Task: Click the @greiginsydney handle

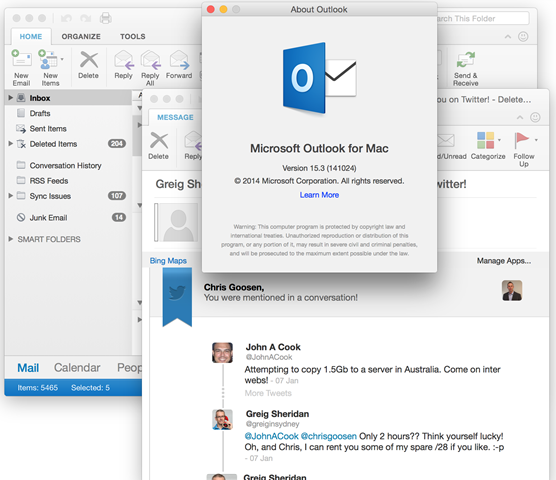Action: tap(272, 424)
